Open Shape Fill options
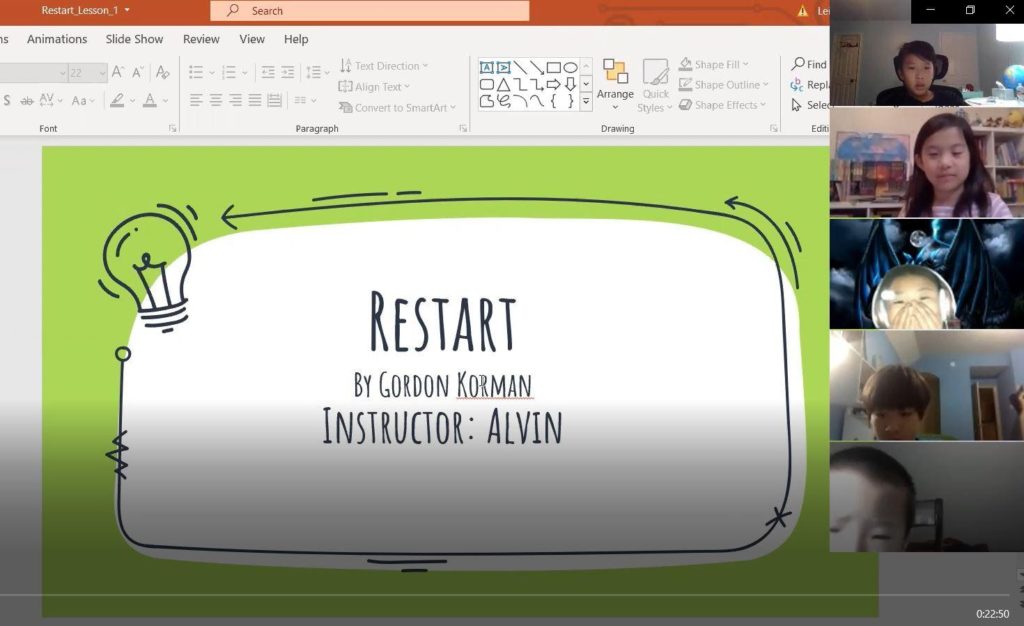 (714, 65)
